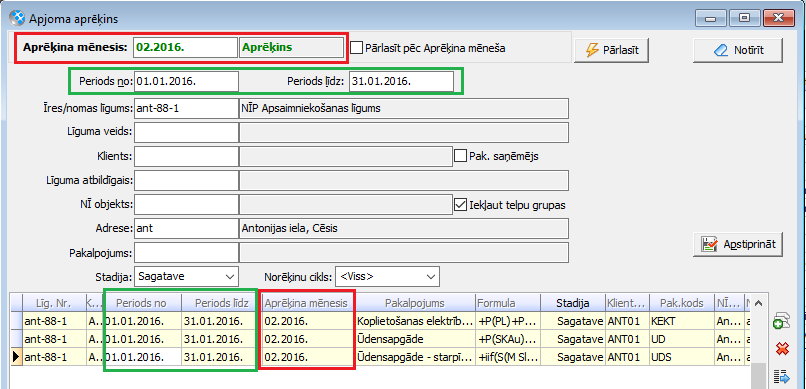Click ANT01 in the UD table row
Viewport: 806px width, 389px height.
(627, 339)
